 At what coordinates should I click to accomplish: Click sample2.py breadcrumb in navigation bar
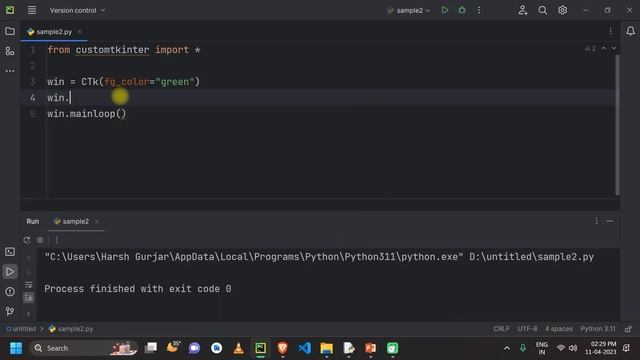(71, 329)
